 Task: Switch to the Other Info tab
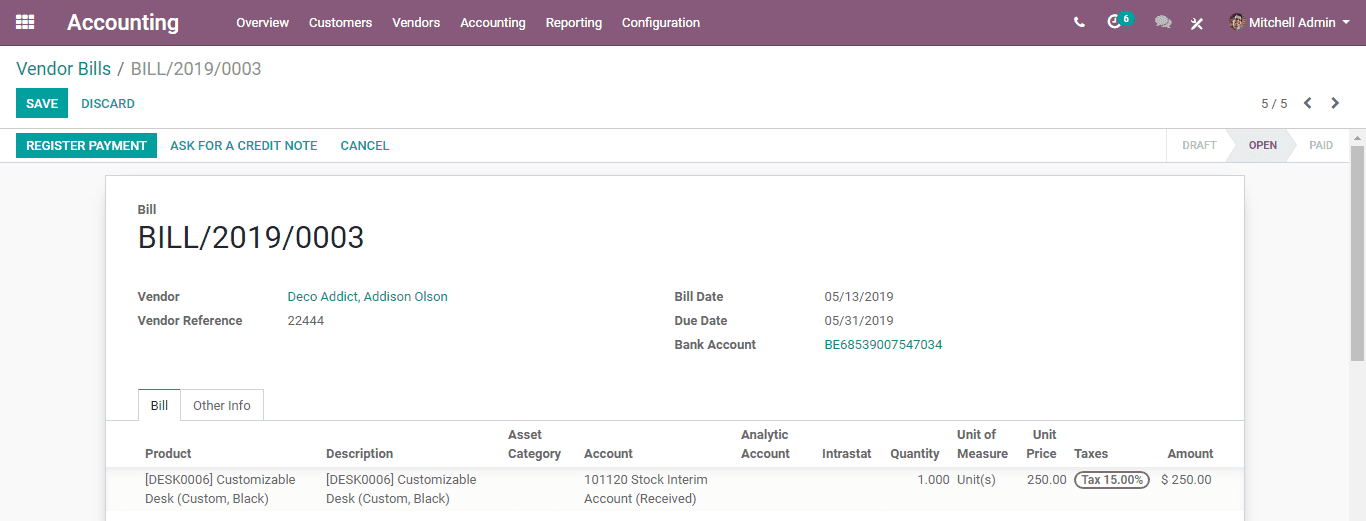222,405
